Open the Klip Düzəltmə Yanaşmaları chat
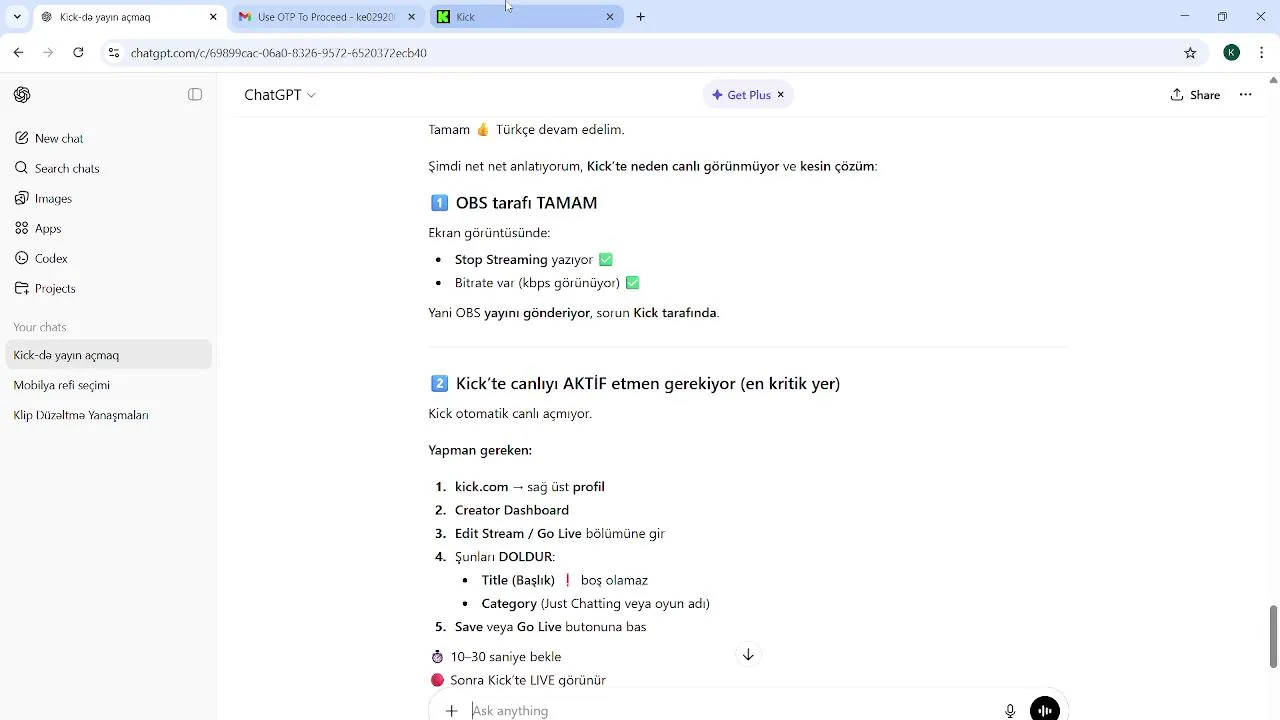1280x720 pixels. click(108, 415)
